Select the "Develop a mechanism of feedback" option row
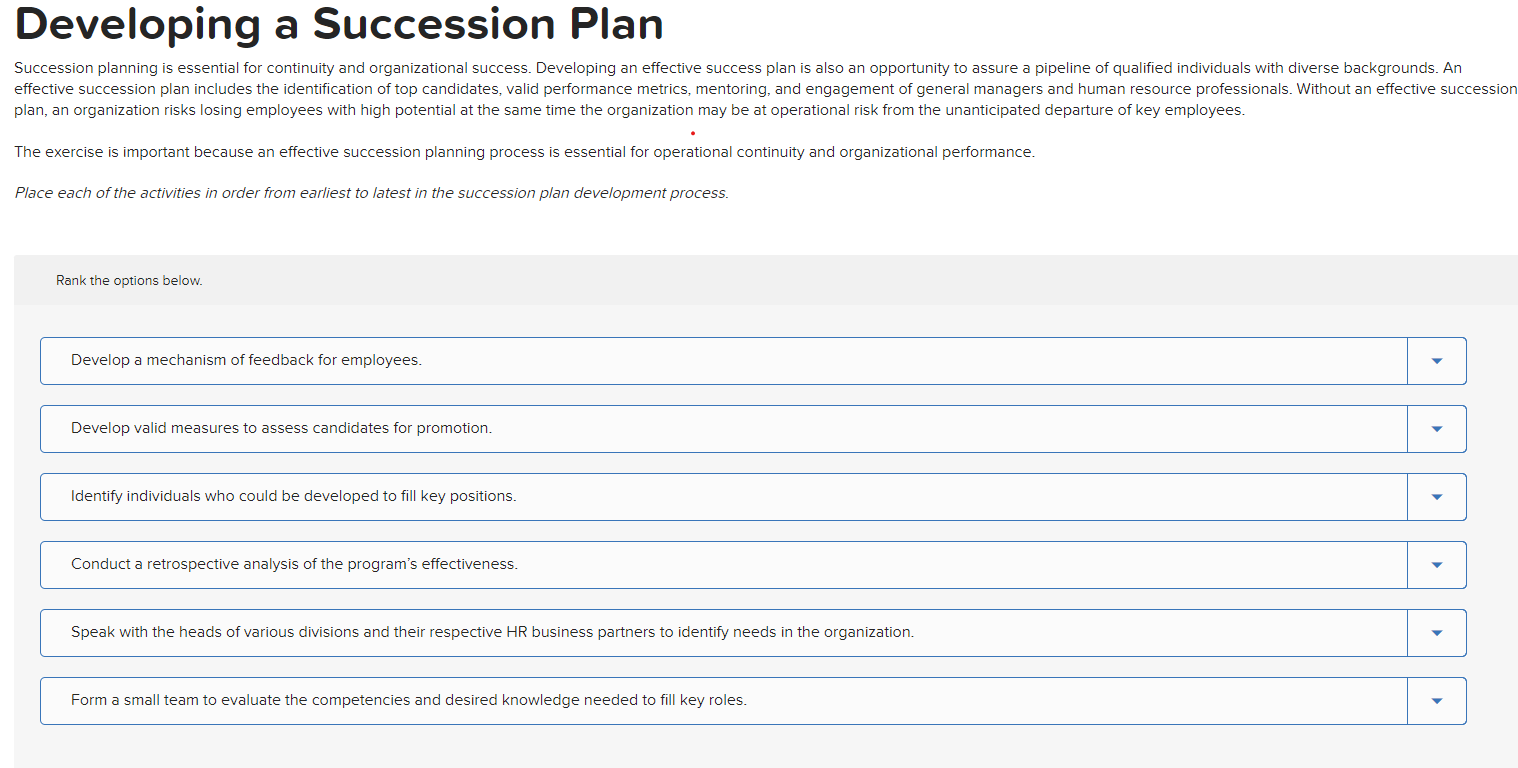Image resolution: width=1518 pixels, height=768 pixels. (700, 360)
